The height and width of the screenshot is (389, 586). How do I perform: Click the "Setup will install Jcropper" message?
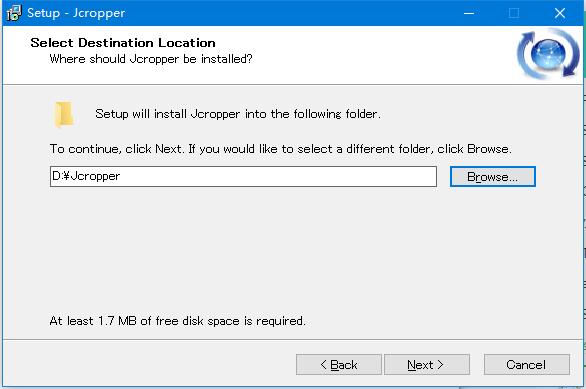pyautogui.click(x=238, y=114)
